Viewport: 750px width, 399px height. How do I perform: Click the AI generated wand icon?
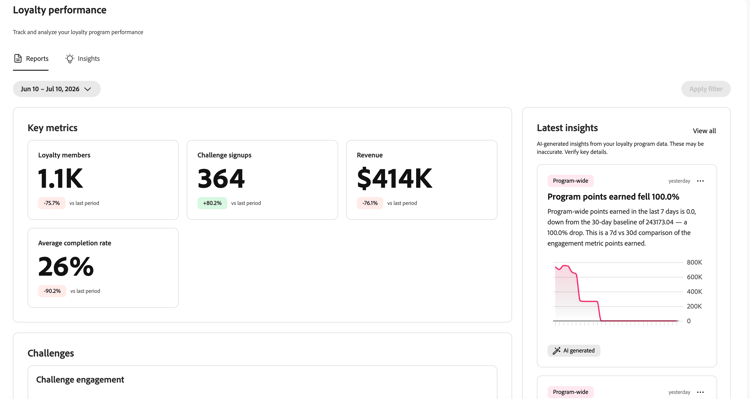point(556,351)
